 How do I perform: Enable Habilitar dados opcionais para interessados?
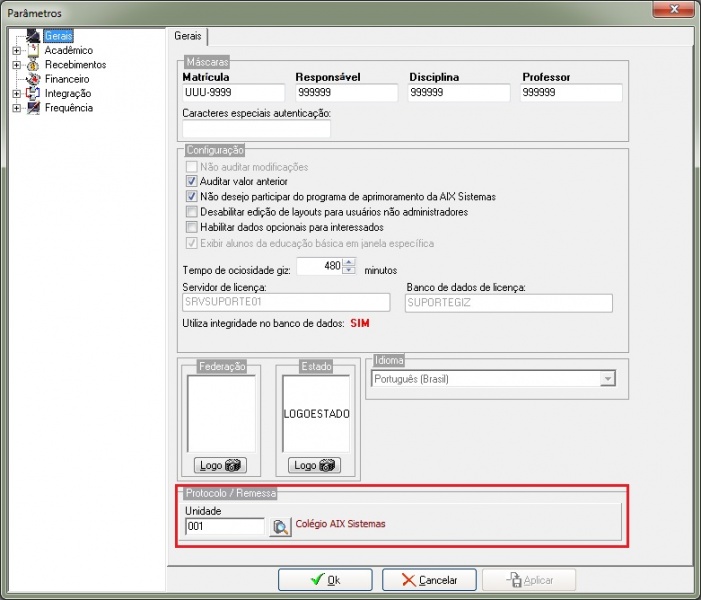click(x=191, y=227)
